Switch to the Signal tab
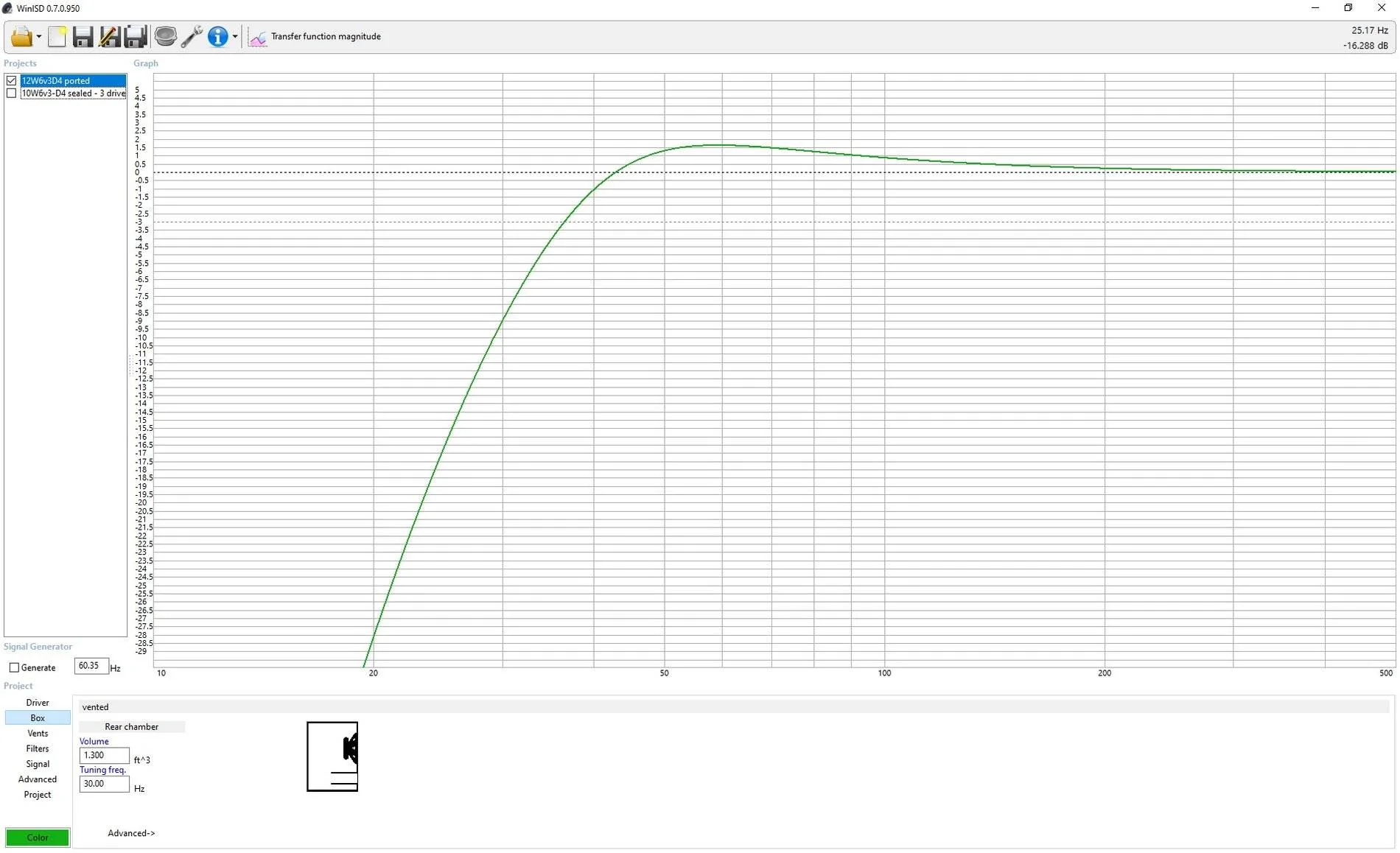The image size is (1400, 853). (38, 765)
